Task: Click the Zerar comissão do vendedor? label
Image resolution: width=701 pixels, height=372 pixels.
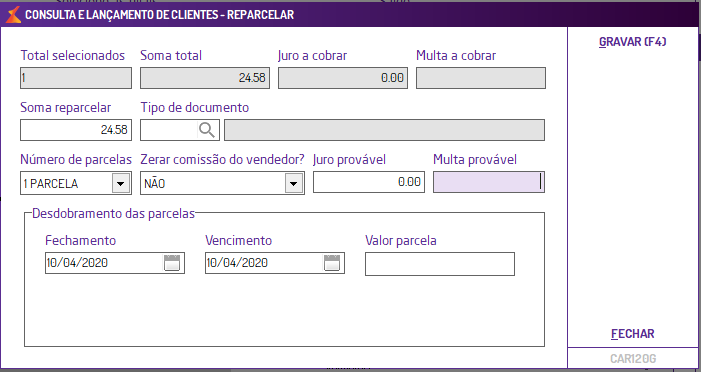Action: [222, 160]
